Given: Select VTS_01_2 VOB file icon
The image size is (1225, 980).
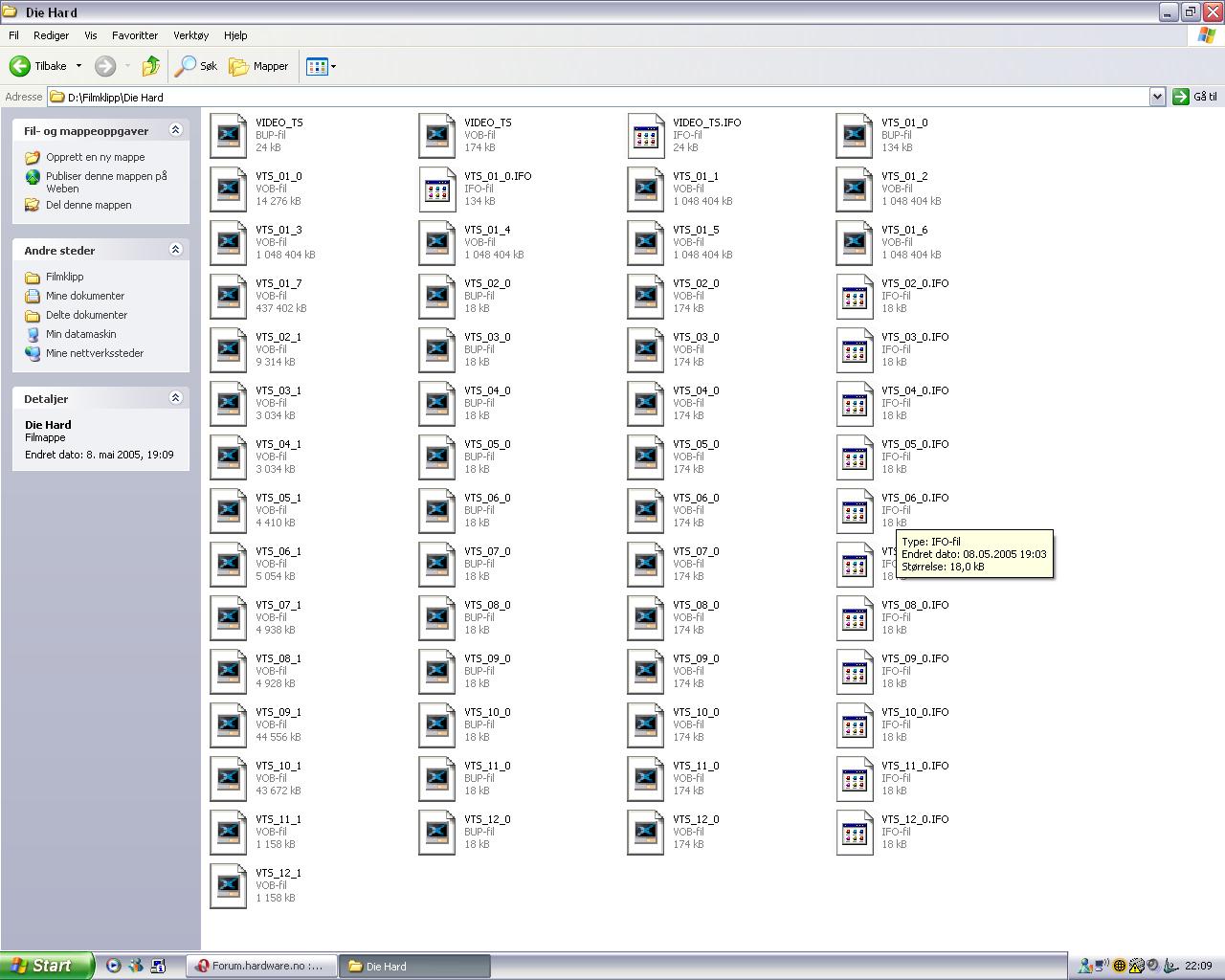Looking at the screenshot, I should tap(855, 189).
